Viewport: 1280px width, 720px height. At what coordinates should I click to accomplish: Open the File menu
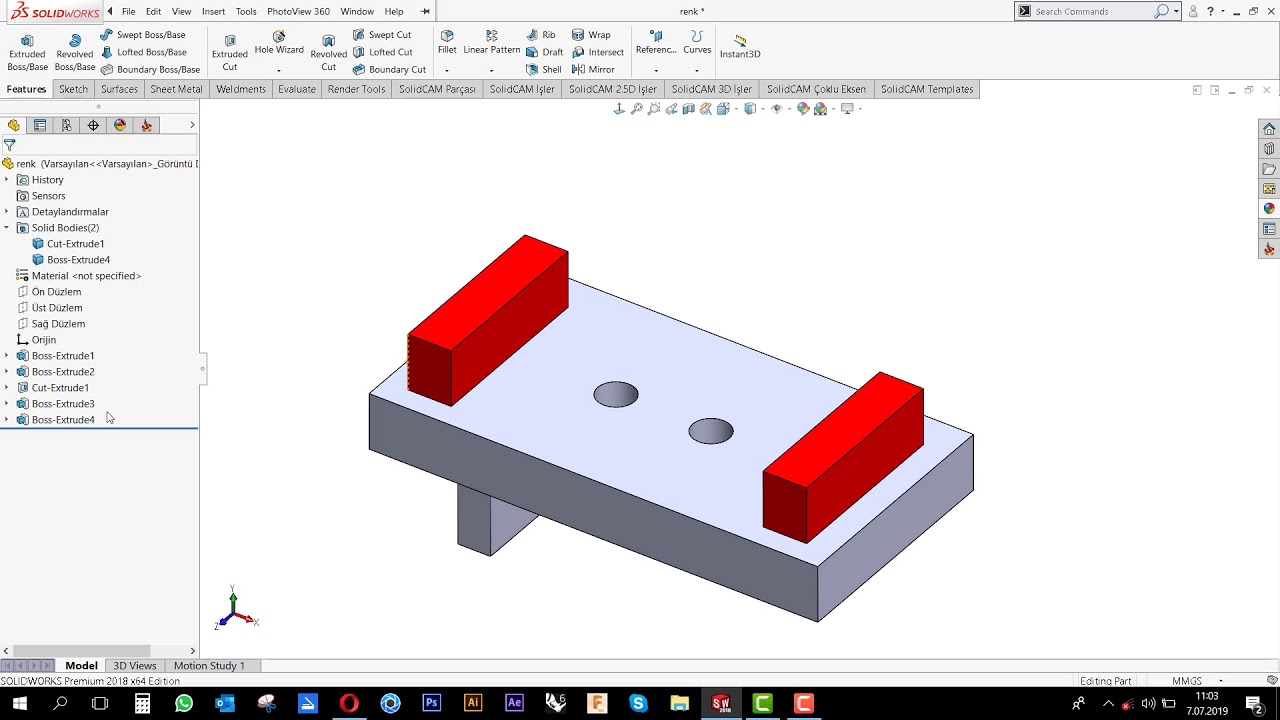(x=129, y=11)
